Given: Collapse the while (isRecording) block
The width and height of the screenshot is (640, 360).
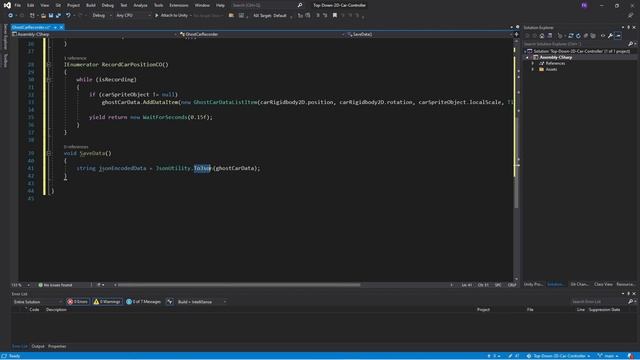Looking at the screenshot, I should pyautogui.click(x=49, y=80).
